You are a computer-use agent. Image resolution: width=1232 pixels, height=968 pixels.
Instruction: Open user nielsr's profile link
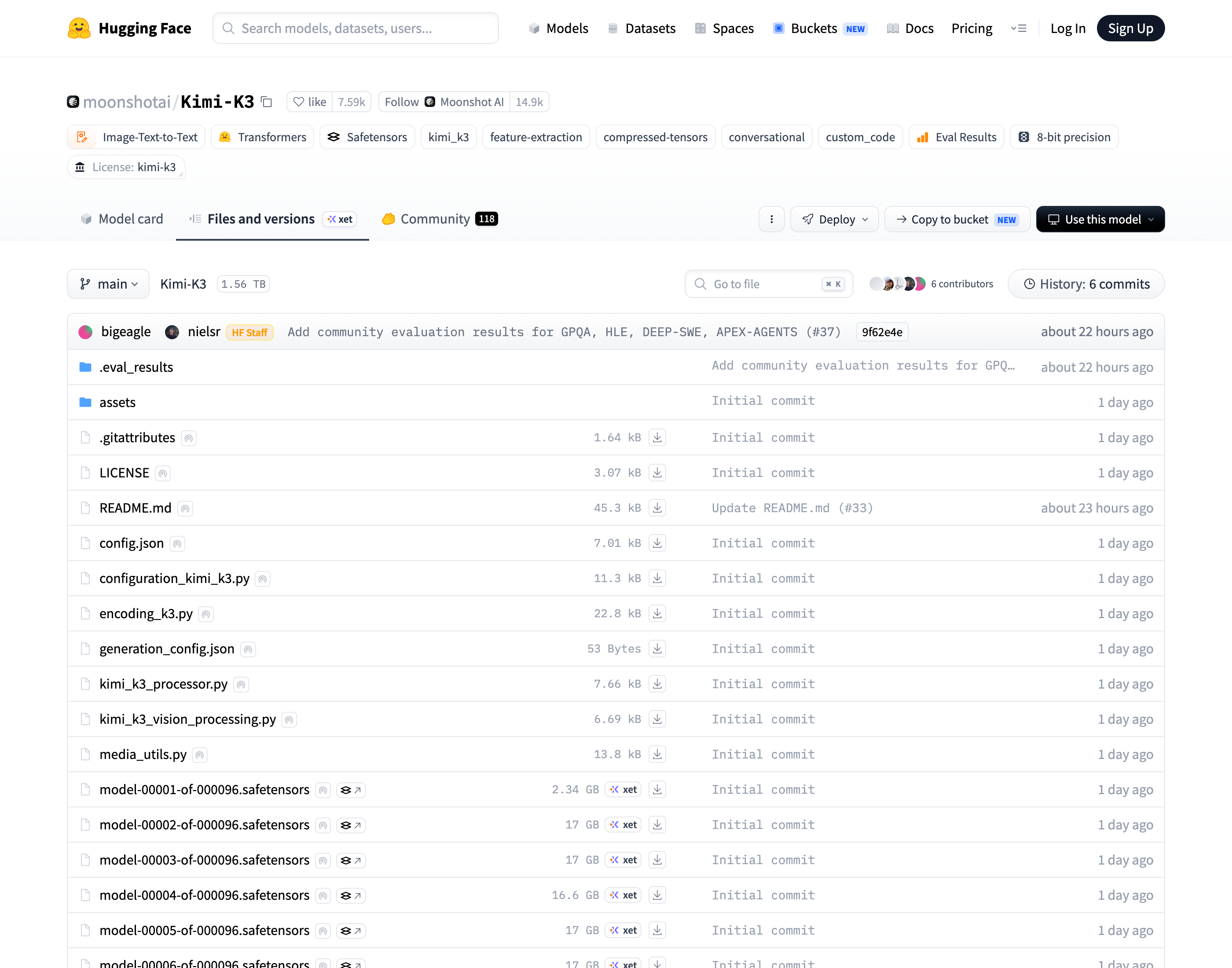(x=204, y=332)
